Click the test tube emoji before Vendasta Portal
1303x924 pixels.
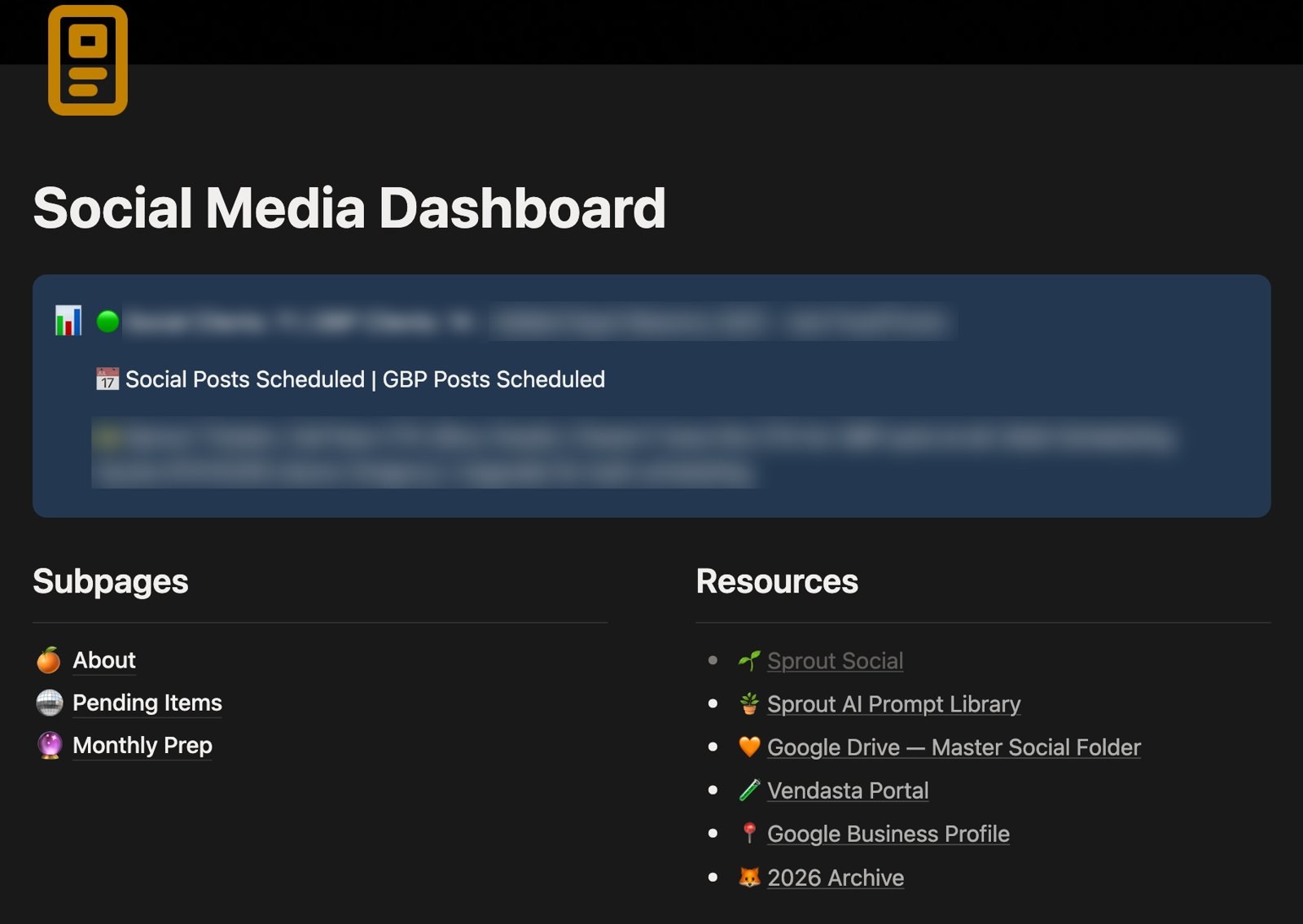tap(749, 790)
